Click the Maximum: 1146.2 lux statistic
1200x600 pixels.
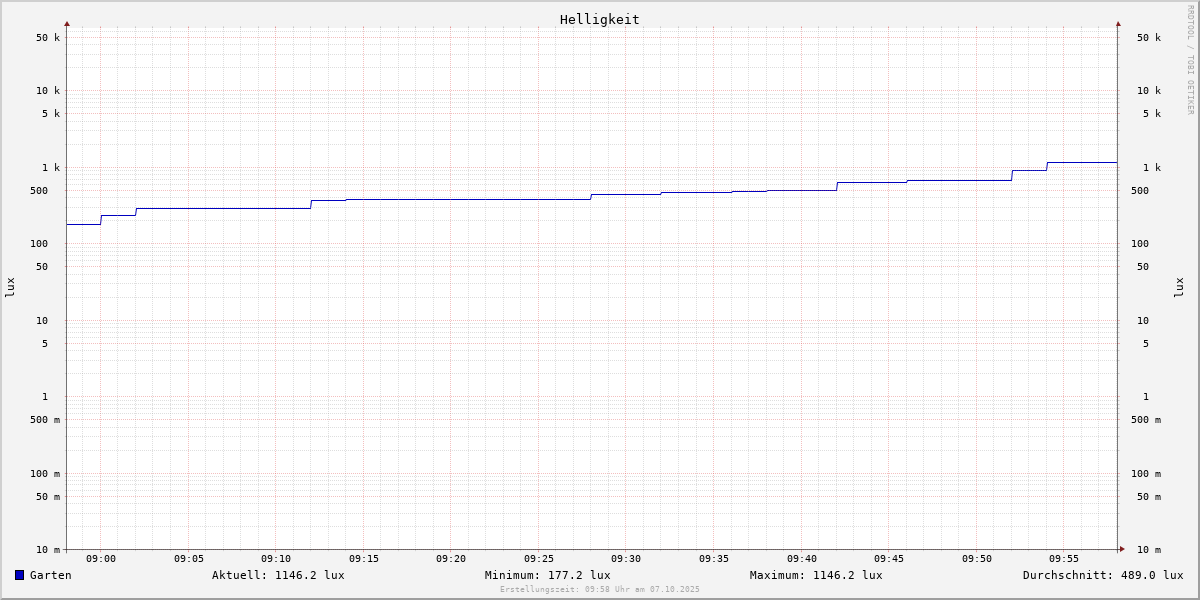point(816,575)
